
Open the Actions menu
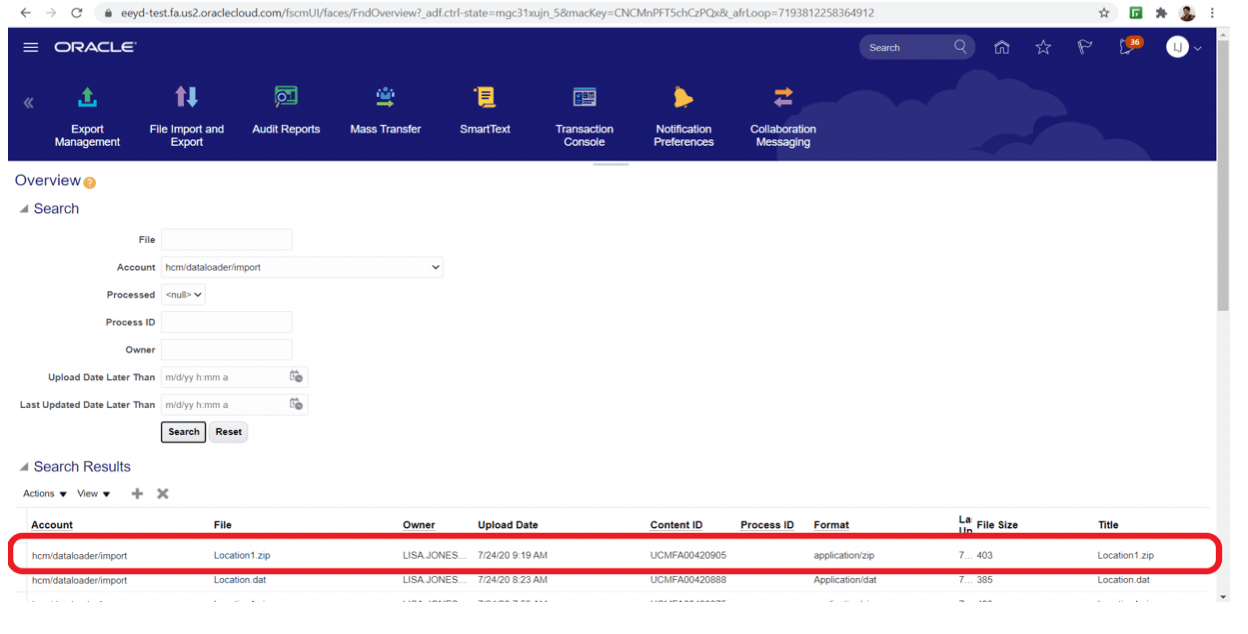point(45,494)
